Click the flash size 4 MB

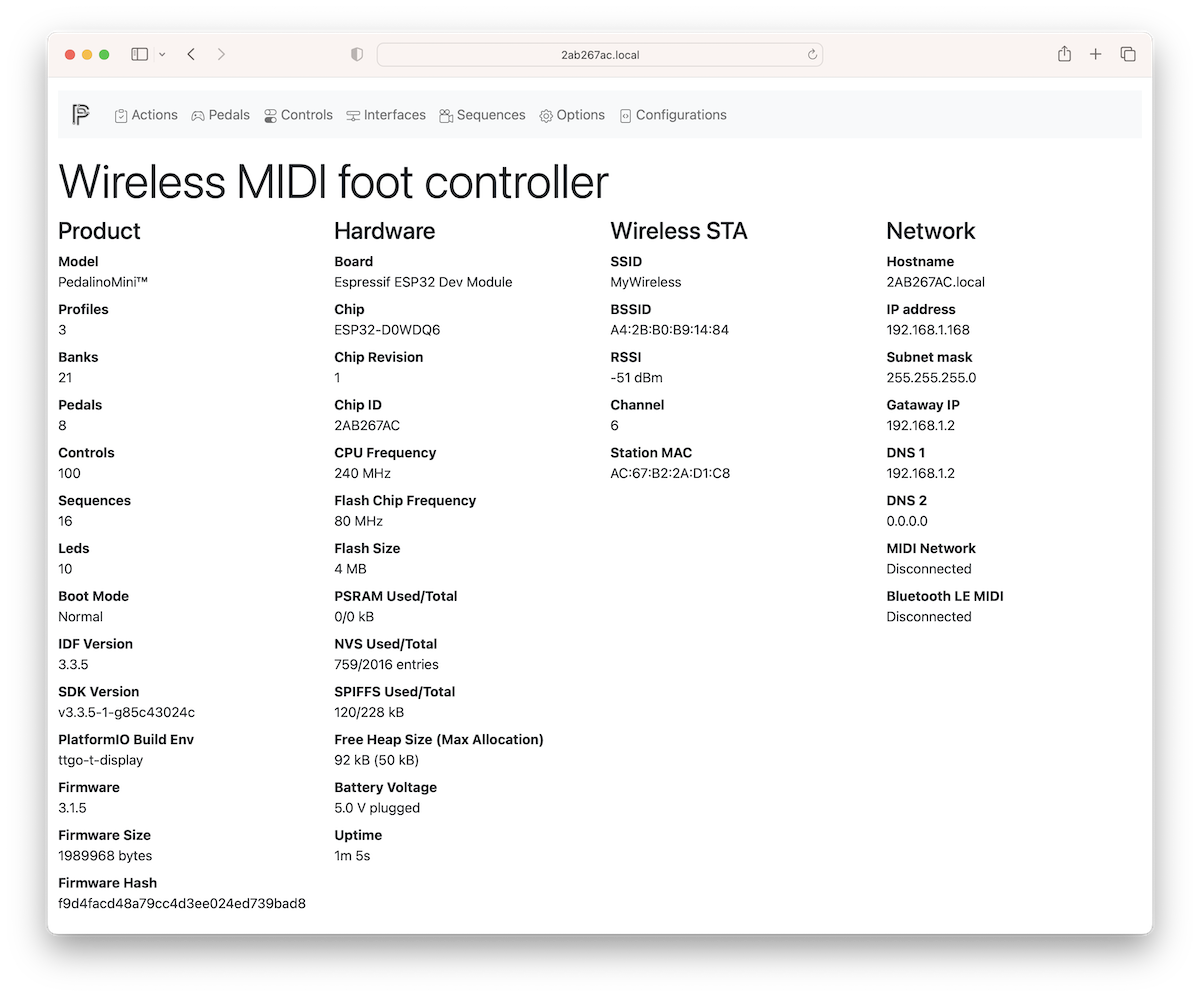350,569
